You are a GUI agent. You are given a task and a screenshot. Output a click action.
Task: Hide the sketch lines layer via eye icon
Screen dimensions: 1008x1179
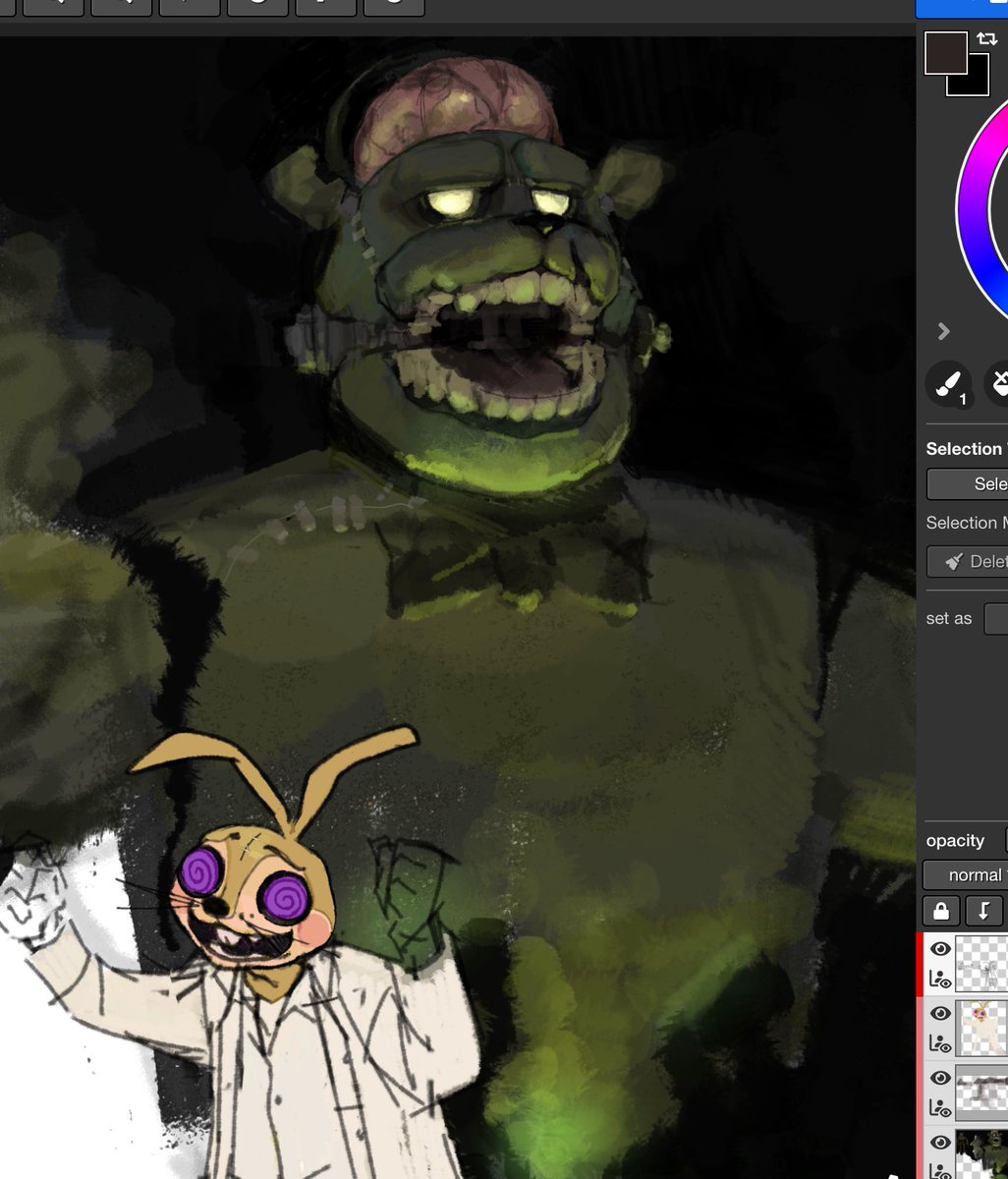(x=940, y=949)
